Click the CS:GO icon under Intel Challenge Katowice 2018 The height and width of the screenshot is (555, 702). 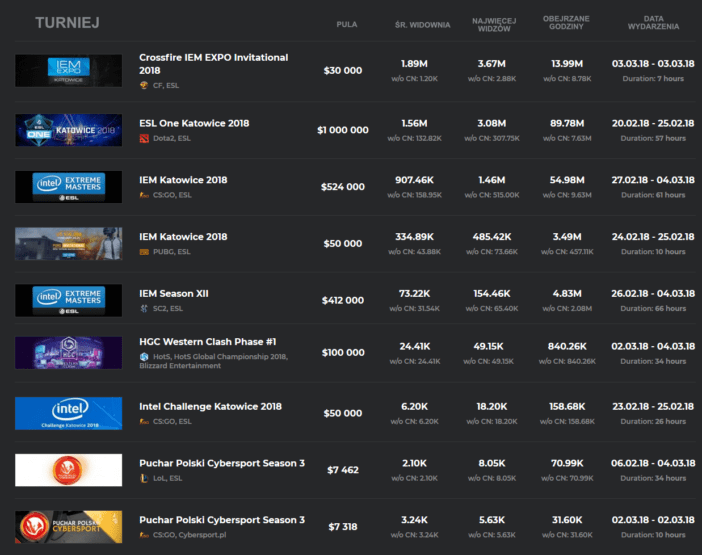coord(144,422)
